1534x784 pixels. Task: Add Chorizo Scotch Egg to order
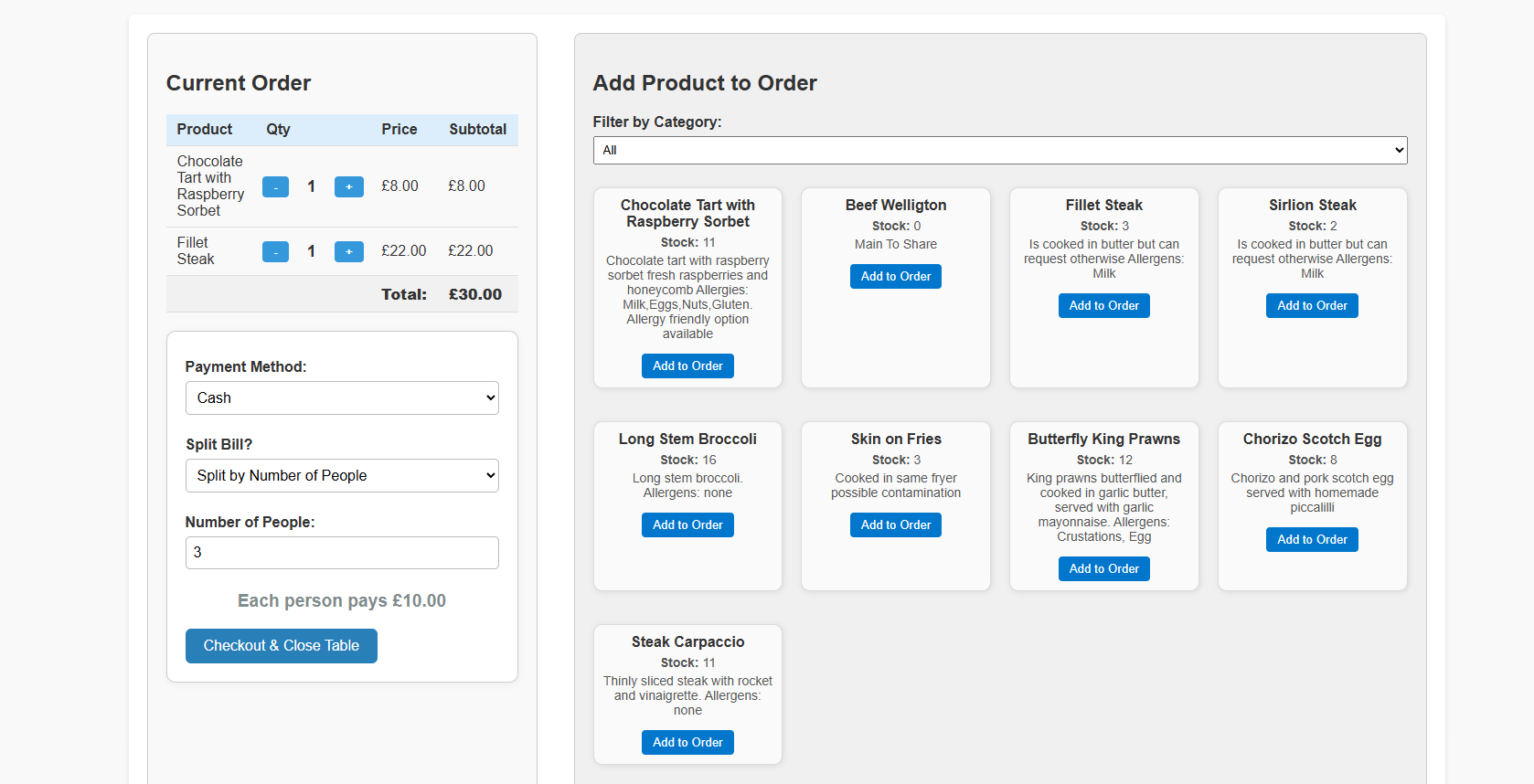(1312, 540)
